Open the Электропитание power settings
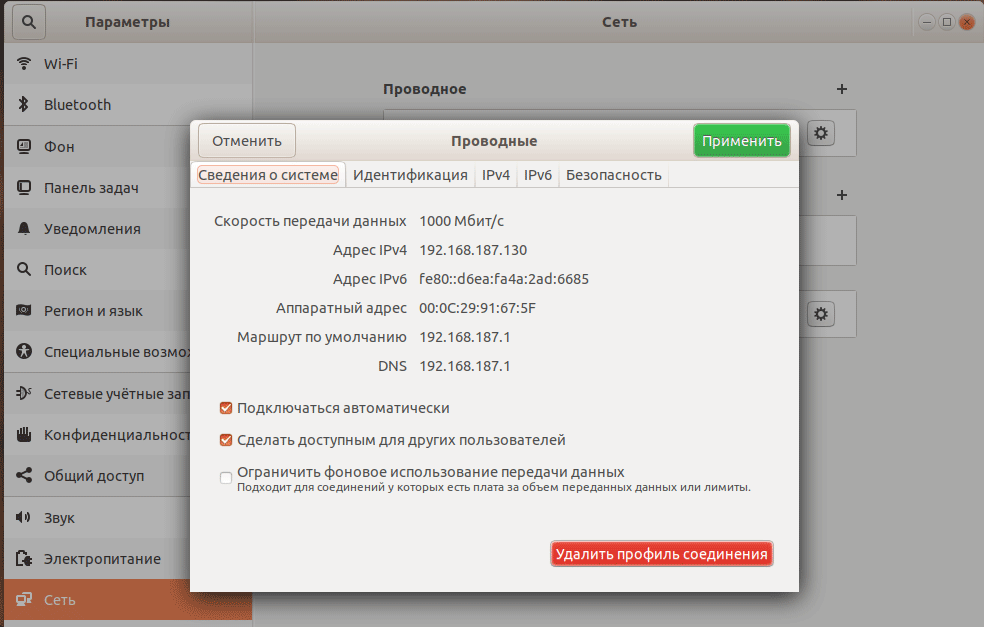Image resolution: width=984 pixels, height=627 pixels. click(97, 559)
